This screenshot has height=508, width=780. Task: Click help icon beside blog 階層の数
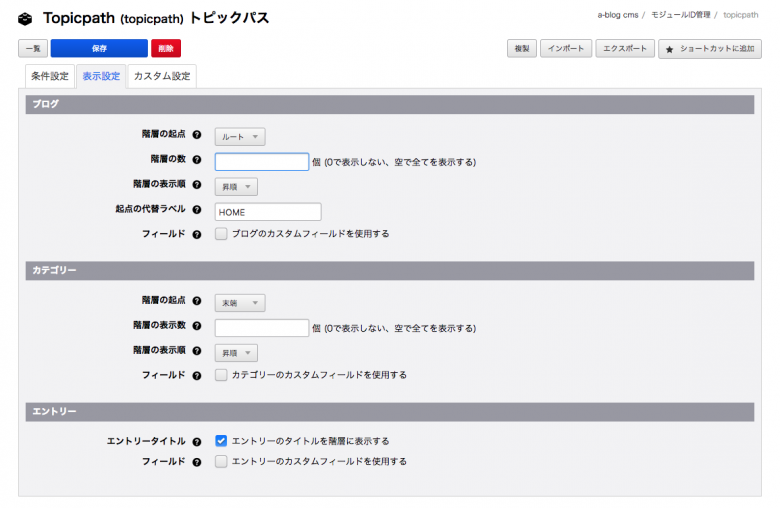pos(197,160)
